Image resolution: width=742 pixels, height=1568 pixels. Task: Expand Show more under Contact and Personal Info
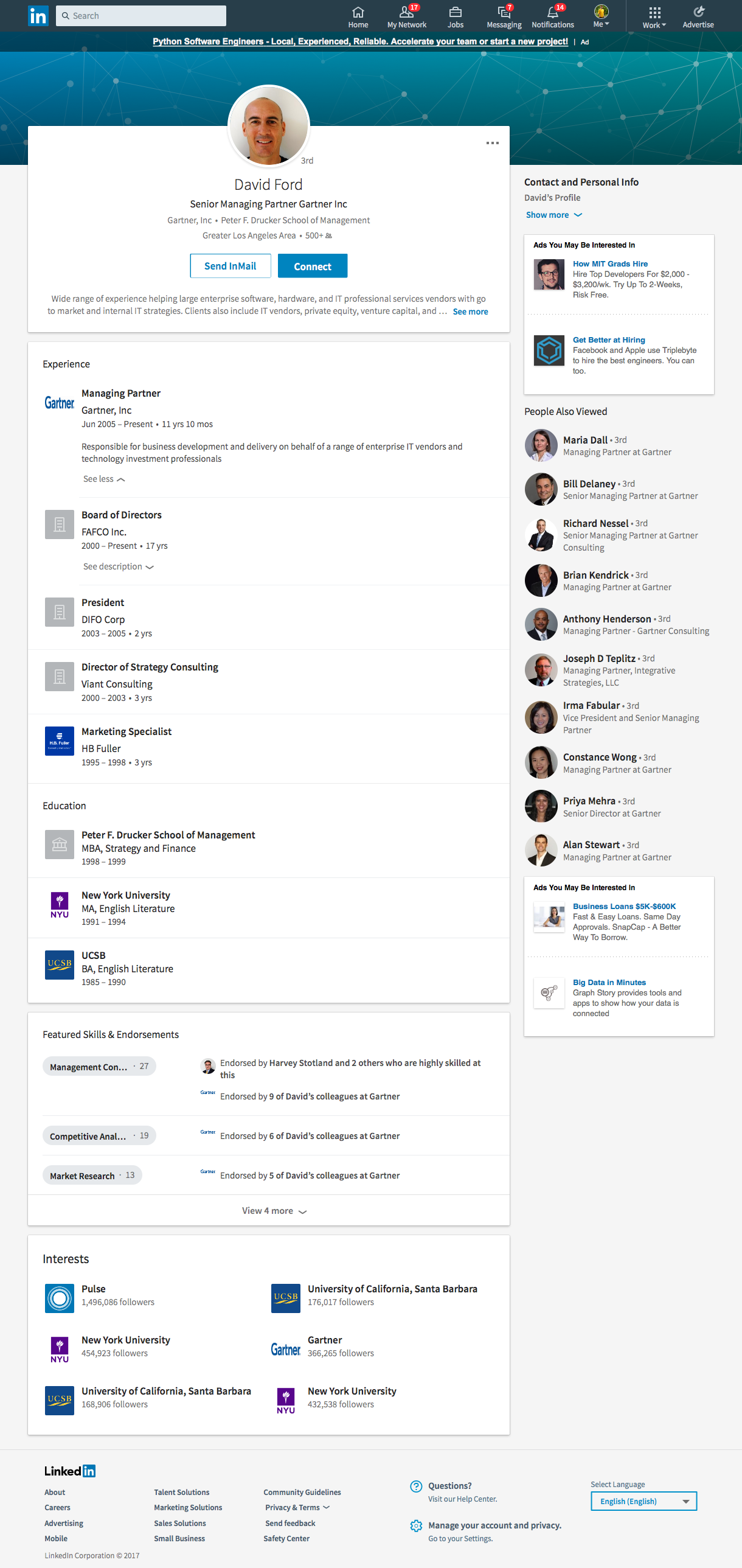pos(553,215)
